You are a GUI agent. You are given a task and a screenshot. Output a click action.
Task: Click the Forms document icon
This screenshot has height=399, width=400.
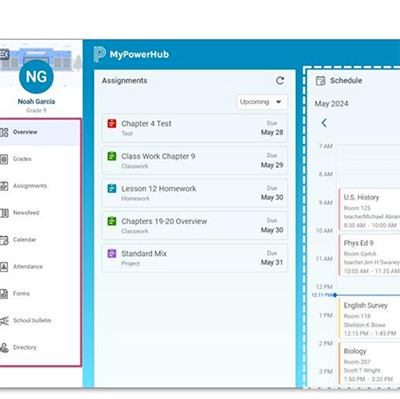tap(4, 294)
